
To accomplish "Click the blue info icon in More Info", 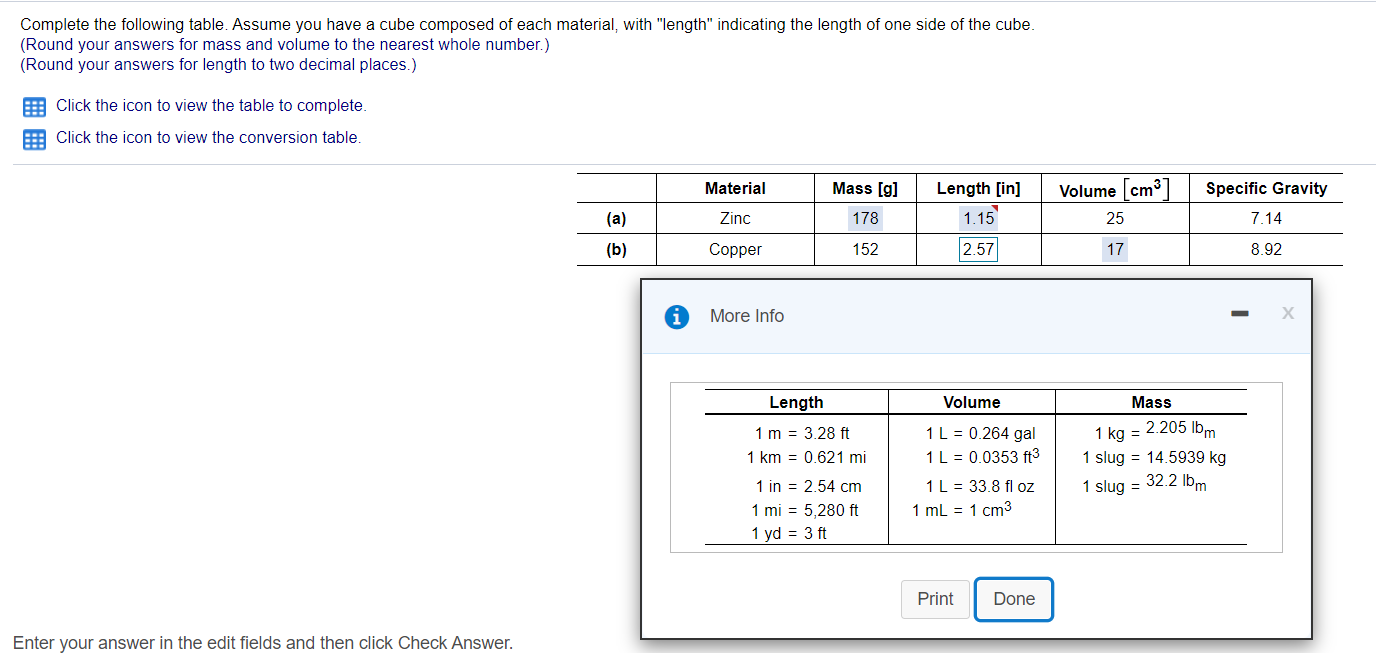I will (677, 317).
